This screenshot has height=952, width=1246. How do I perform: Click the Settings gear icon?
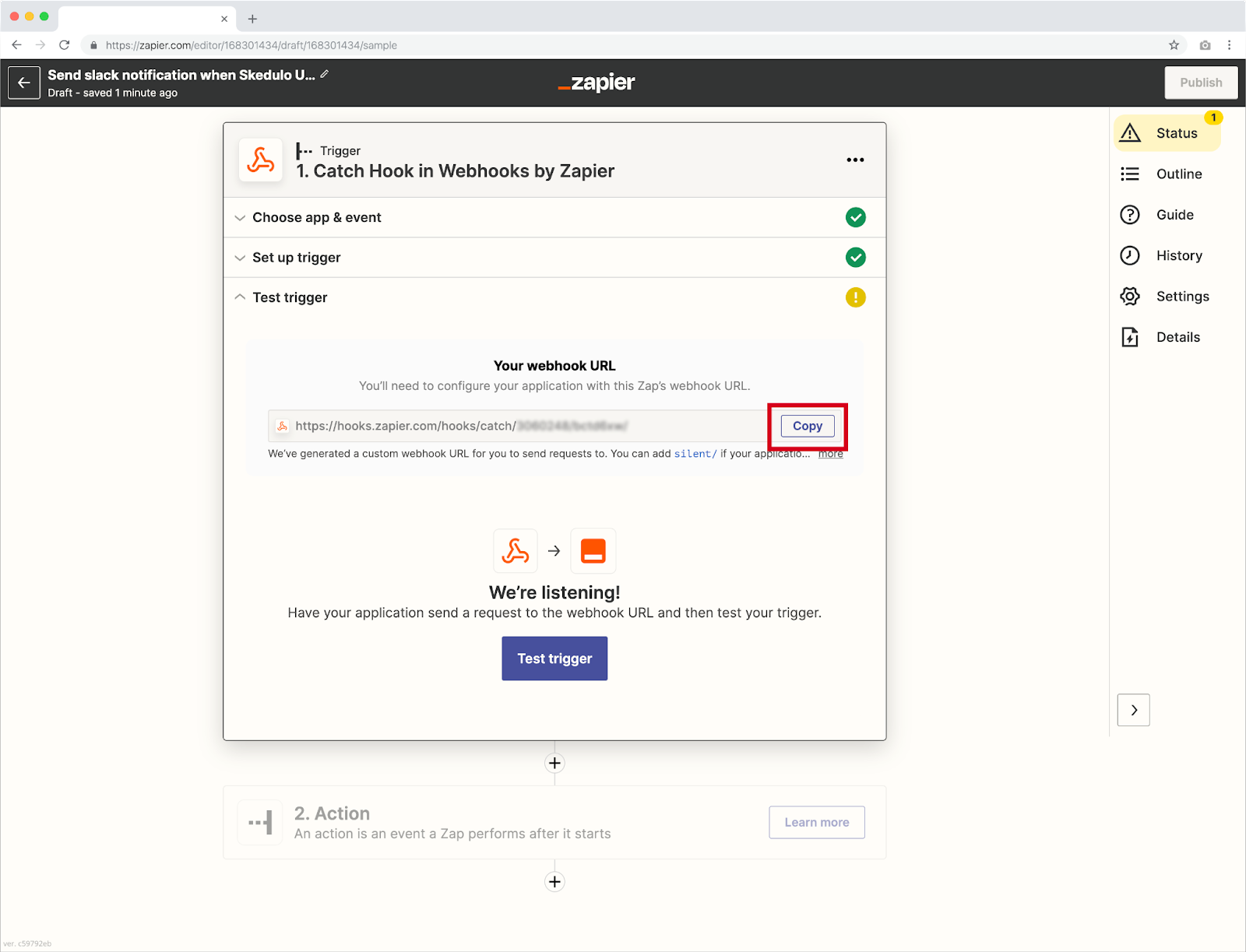point(1130,296)
